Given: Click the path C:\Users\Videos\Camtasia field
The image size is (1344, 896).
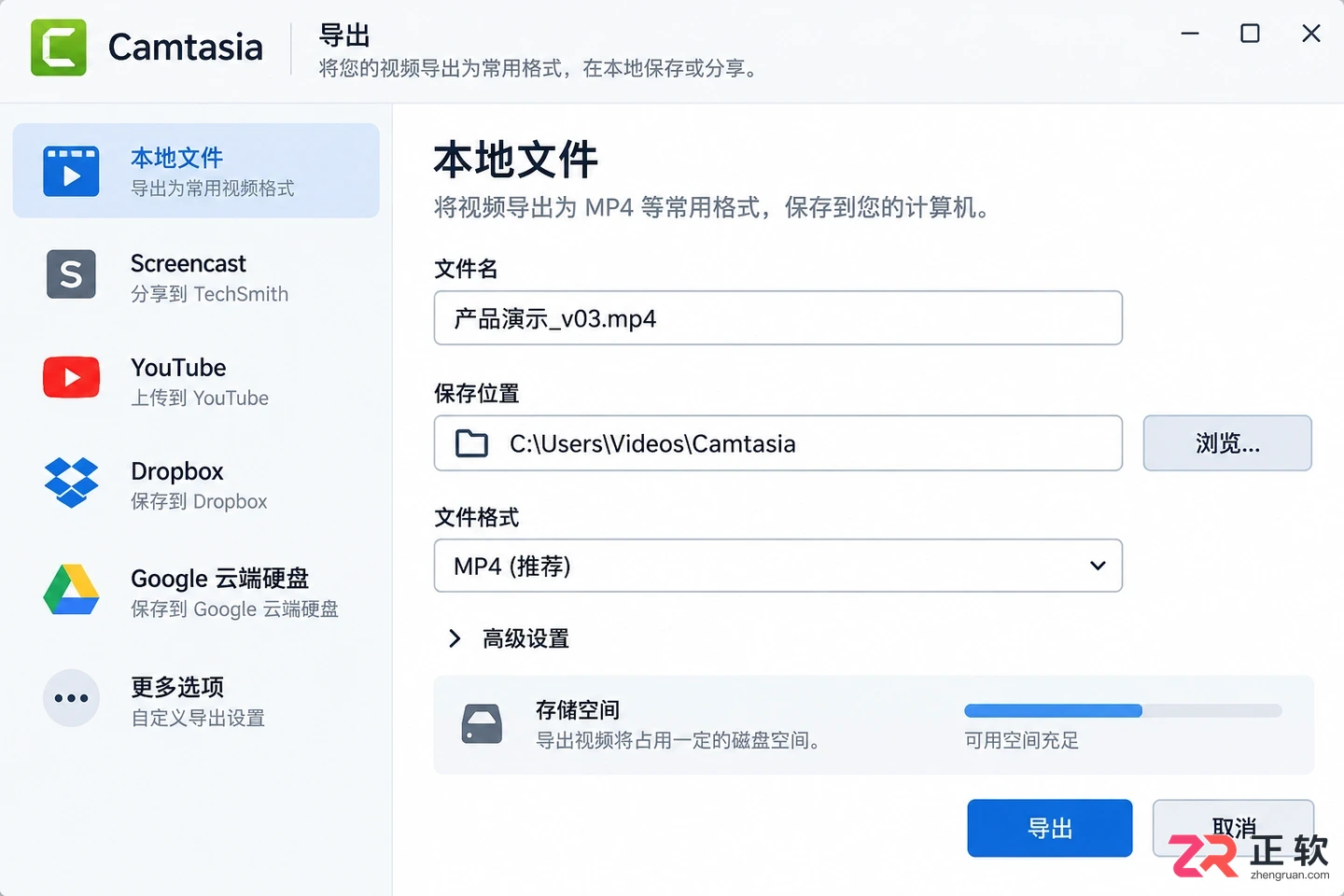Looking at the screenshot, I should coord(777,443).
